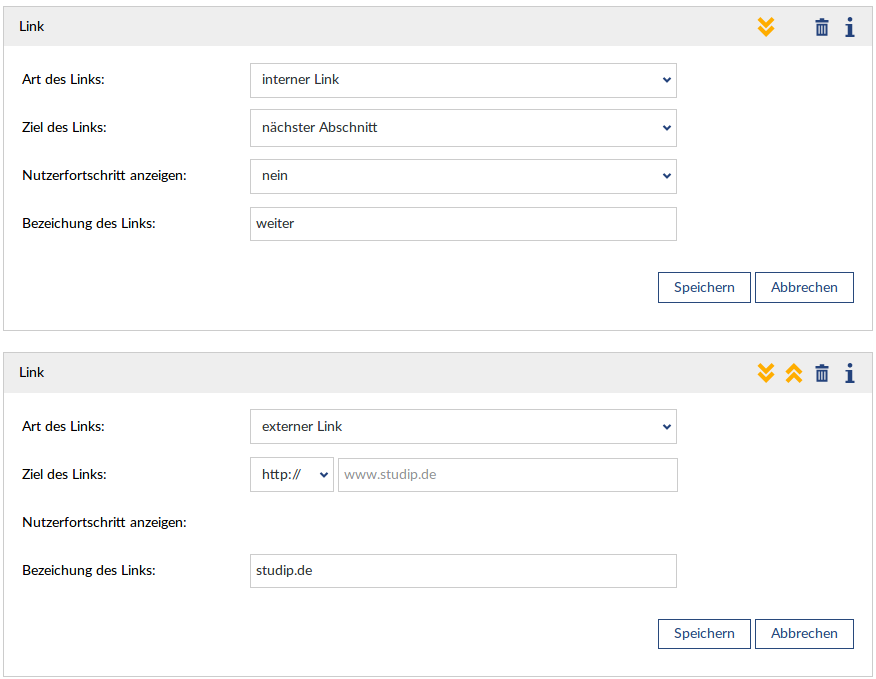Delete the first Link block via trash icon
This screenshot has height=679, width=876.
click(x=822, y=27)
